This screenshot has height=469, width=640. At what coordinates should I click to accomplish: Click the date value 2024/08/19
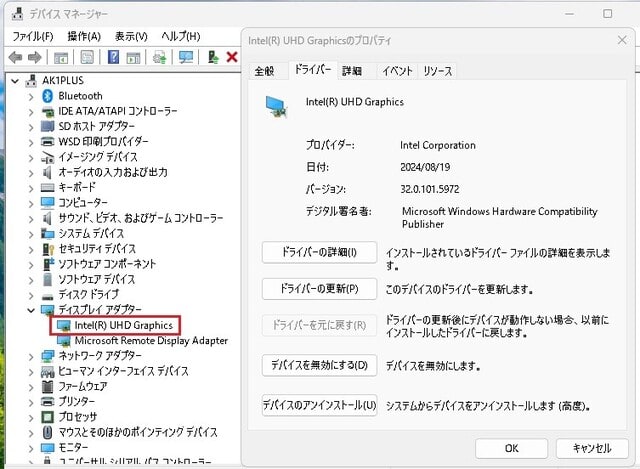point(425,167)
